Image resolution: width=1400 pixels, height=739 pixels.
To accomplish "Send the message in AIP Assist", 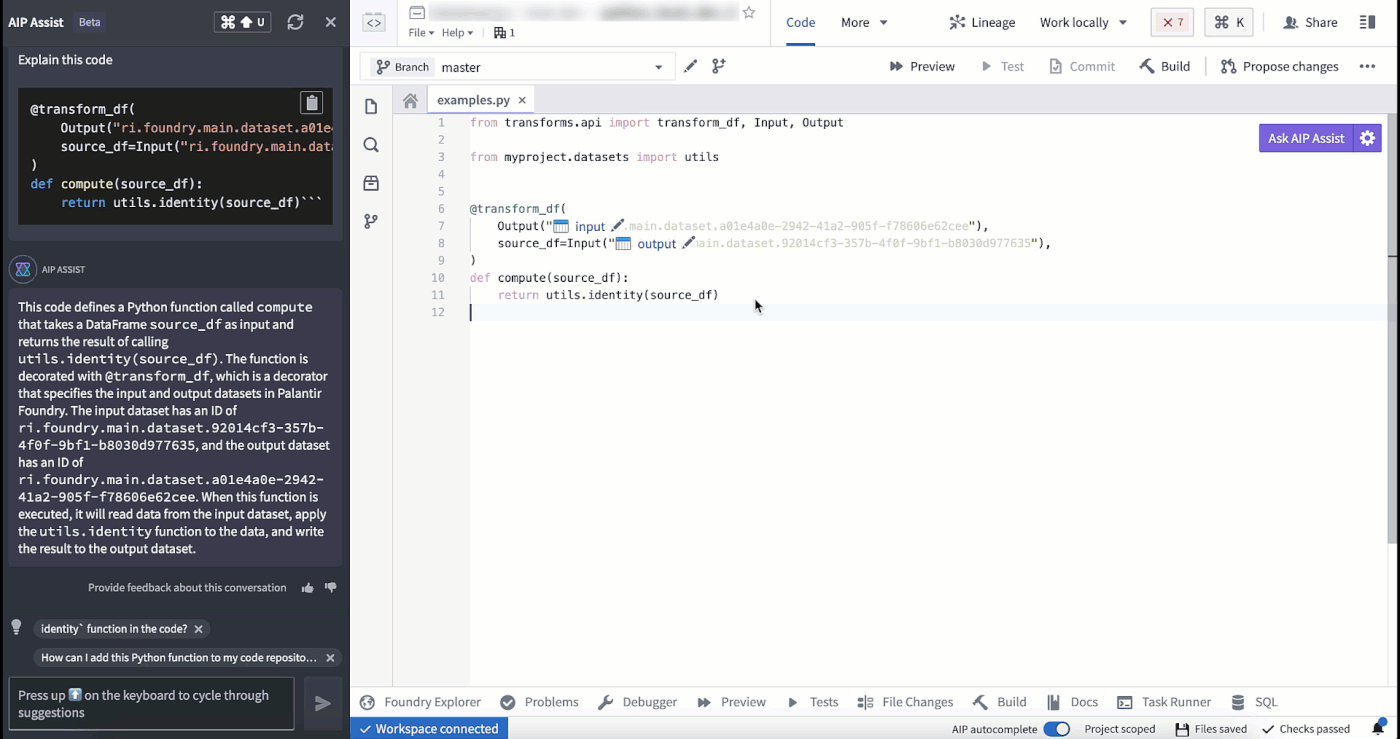I will [x=322, y=704].
